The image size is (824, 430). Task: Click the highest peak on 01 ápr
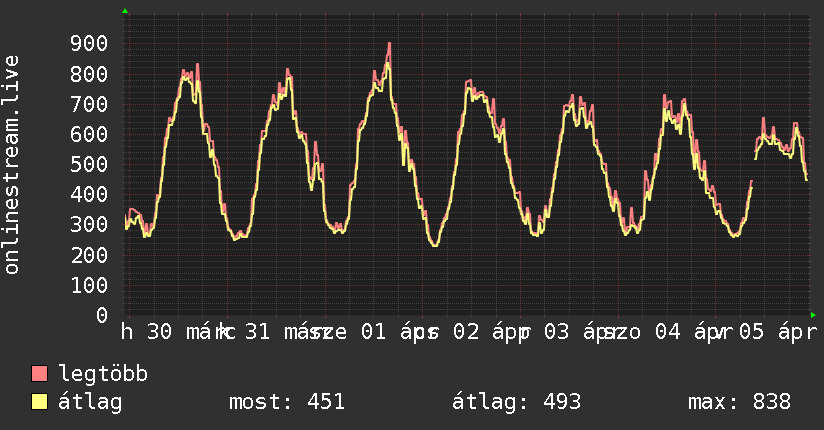[x=389, y=45]
